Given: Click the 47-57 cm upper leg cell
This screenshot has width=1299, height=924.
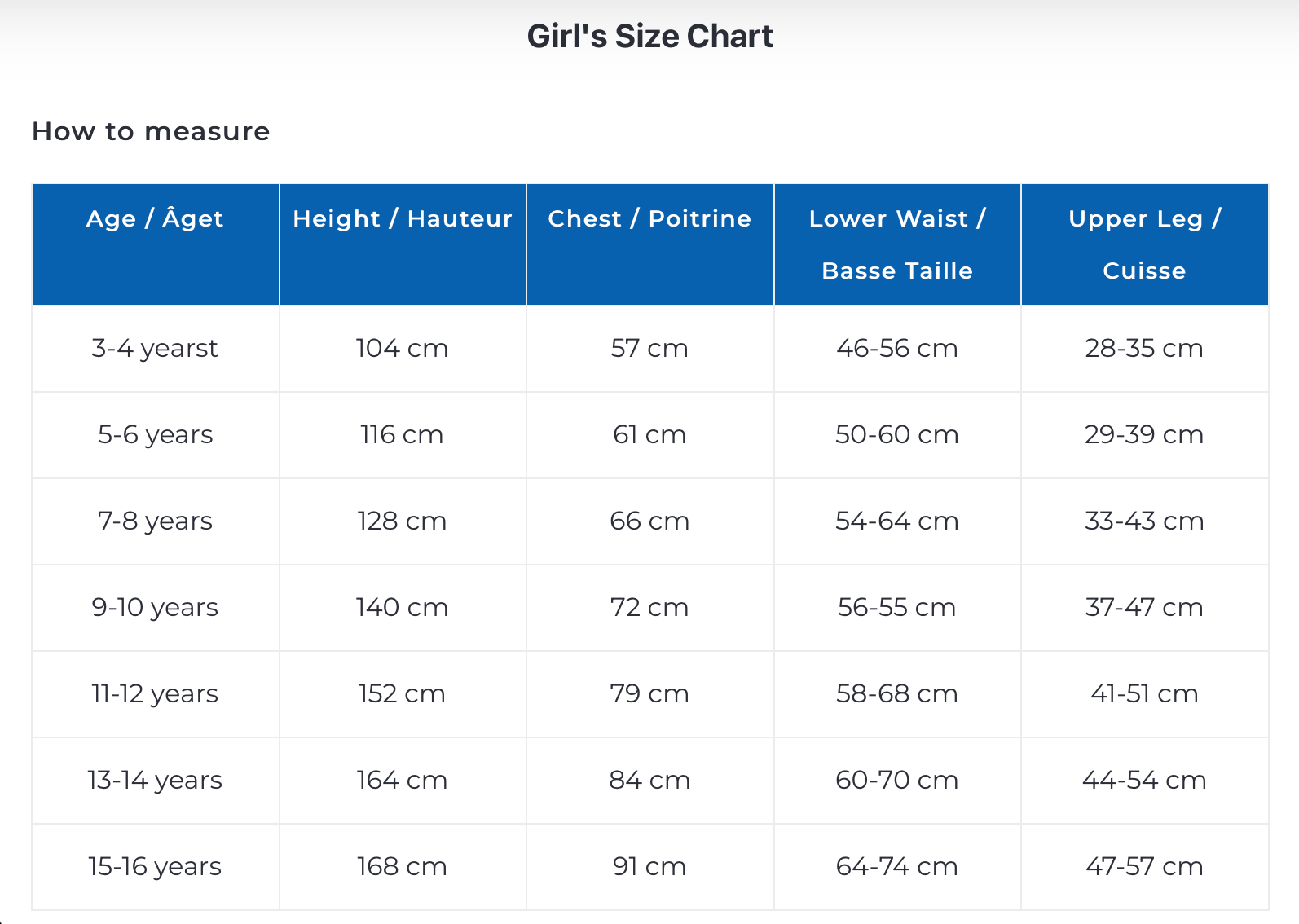Looking at the screenshot, I should pyautogui.click(x=1144, y=866).
